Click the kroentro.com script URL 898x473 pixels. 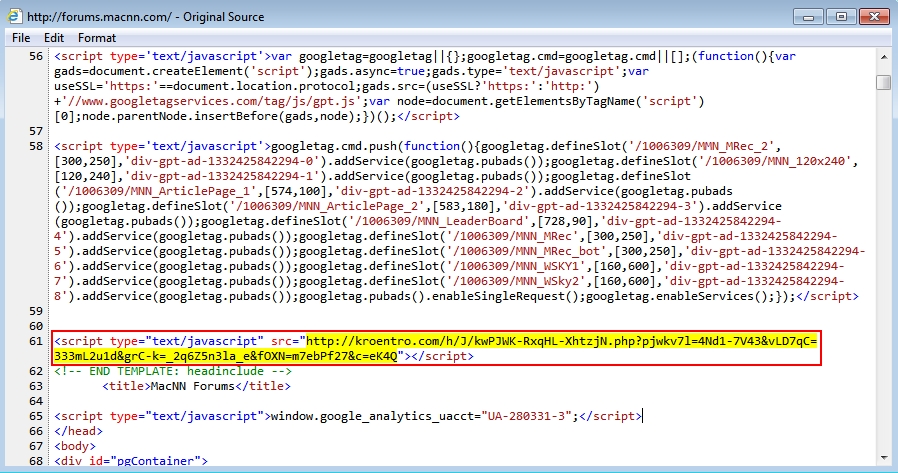436,348
